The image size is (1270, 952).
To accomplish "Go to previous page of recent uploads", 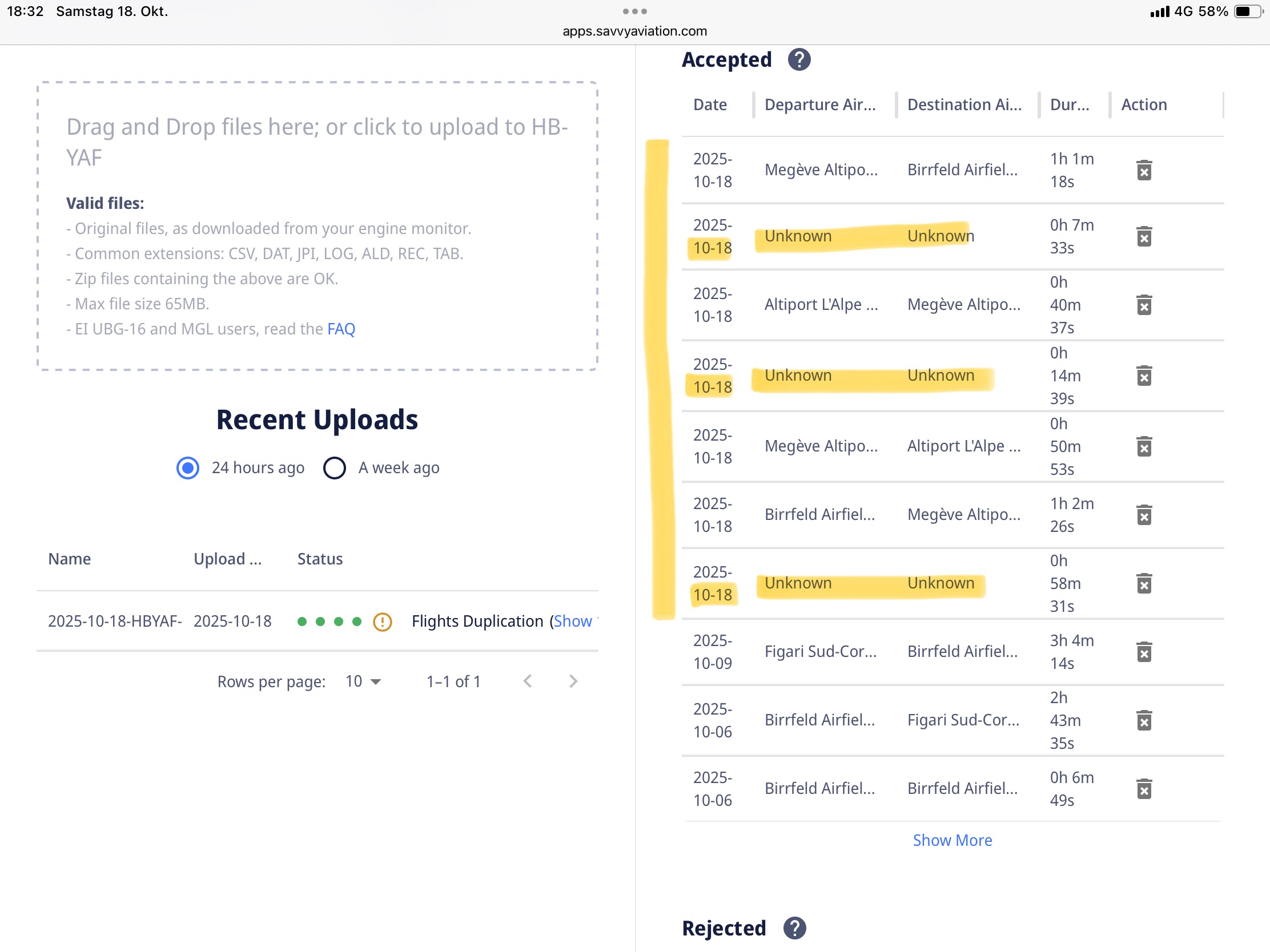I will pyautogui.click(x=528, y=681).
